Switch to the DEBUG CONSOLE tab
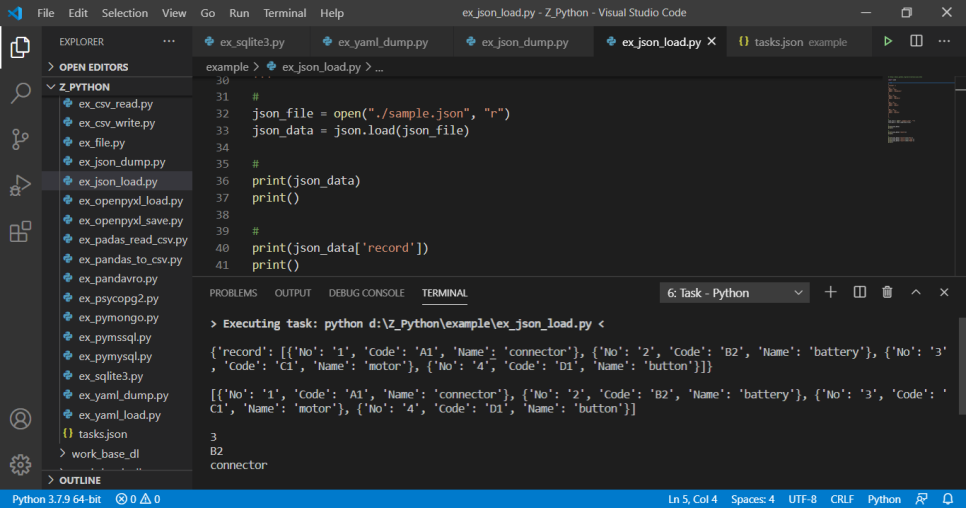 (367, 293)
